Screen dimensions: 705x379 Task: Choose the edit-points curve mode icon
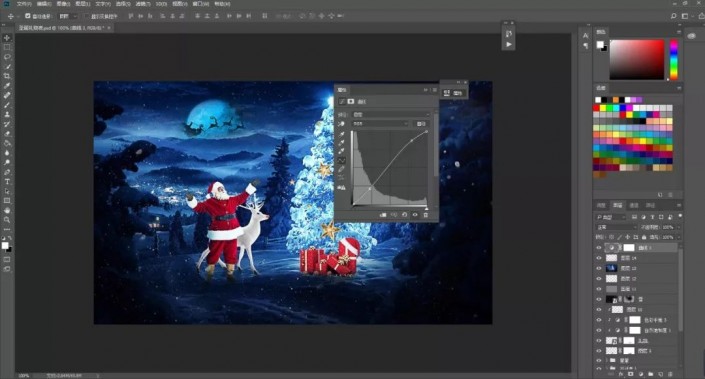342,161
